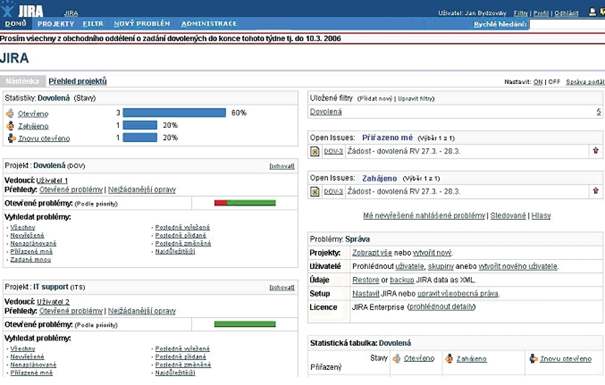Open Administrace in navigation bar
Screen dimensions: 605x385
click(x=209, y=24)
